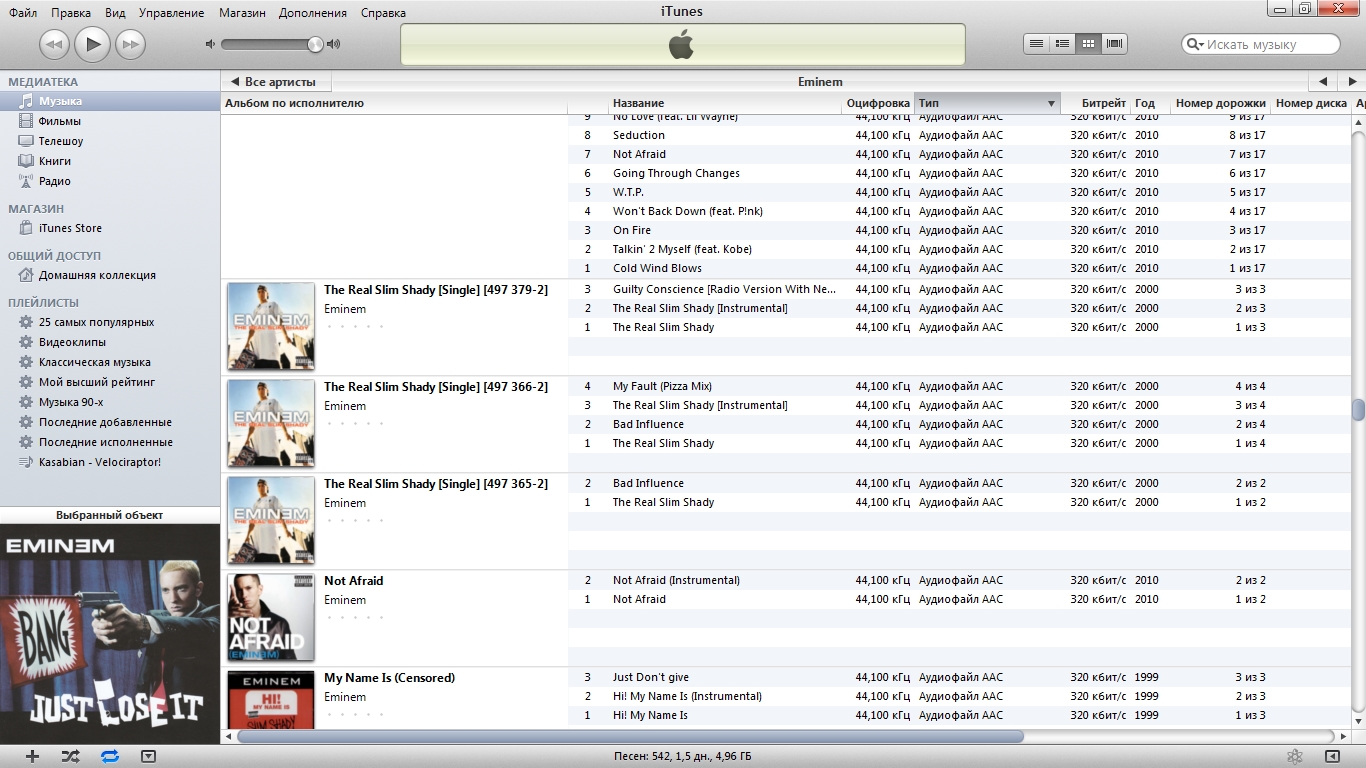This screenshot has width=1366, height=768.
Task: Sort by the Номер дорожки column header
Action: pos(1220,103)
